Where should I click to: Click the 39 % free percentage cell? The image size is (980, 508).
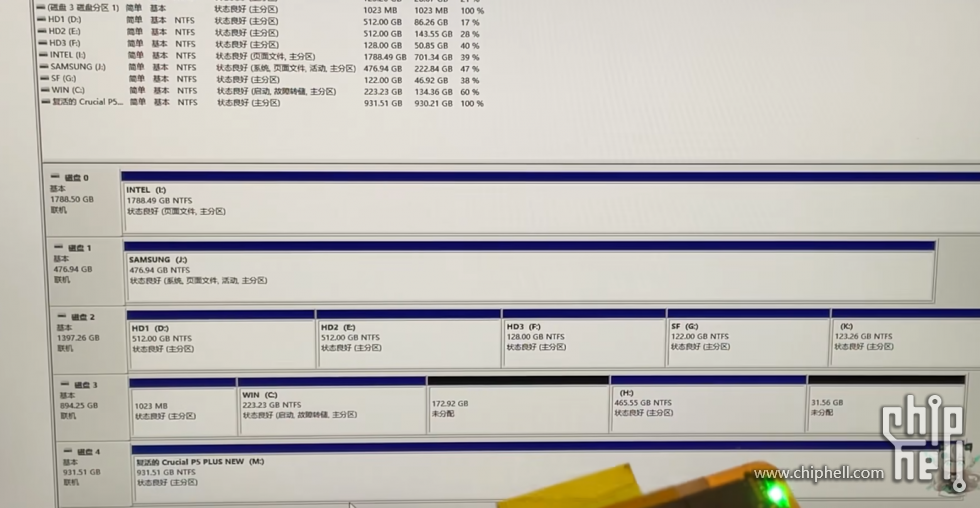(469, 57)
